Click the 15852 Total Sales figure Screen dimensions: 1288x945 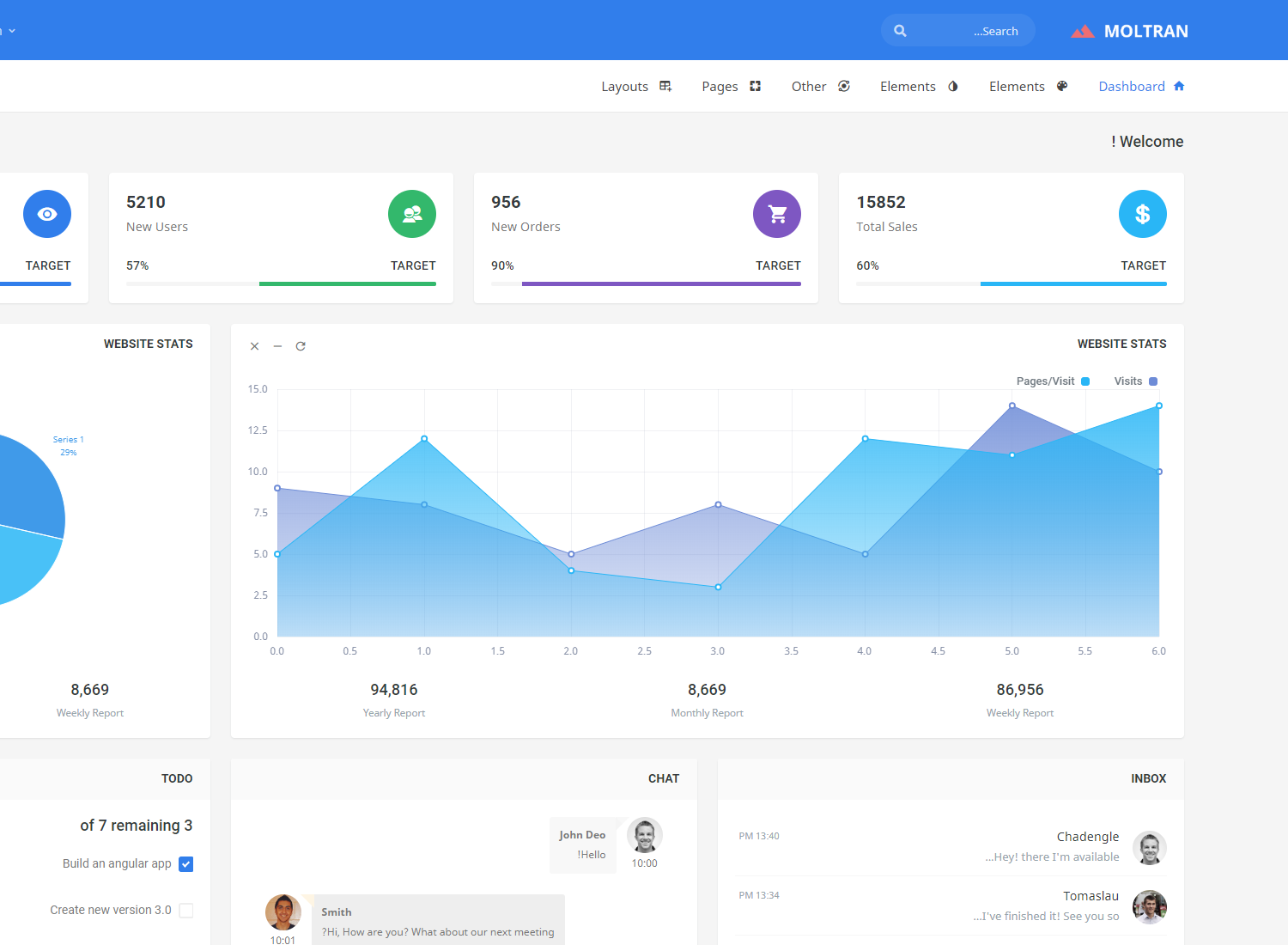tap(881, 202)
